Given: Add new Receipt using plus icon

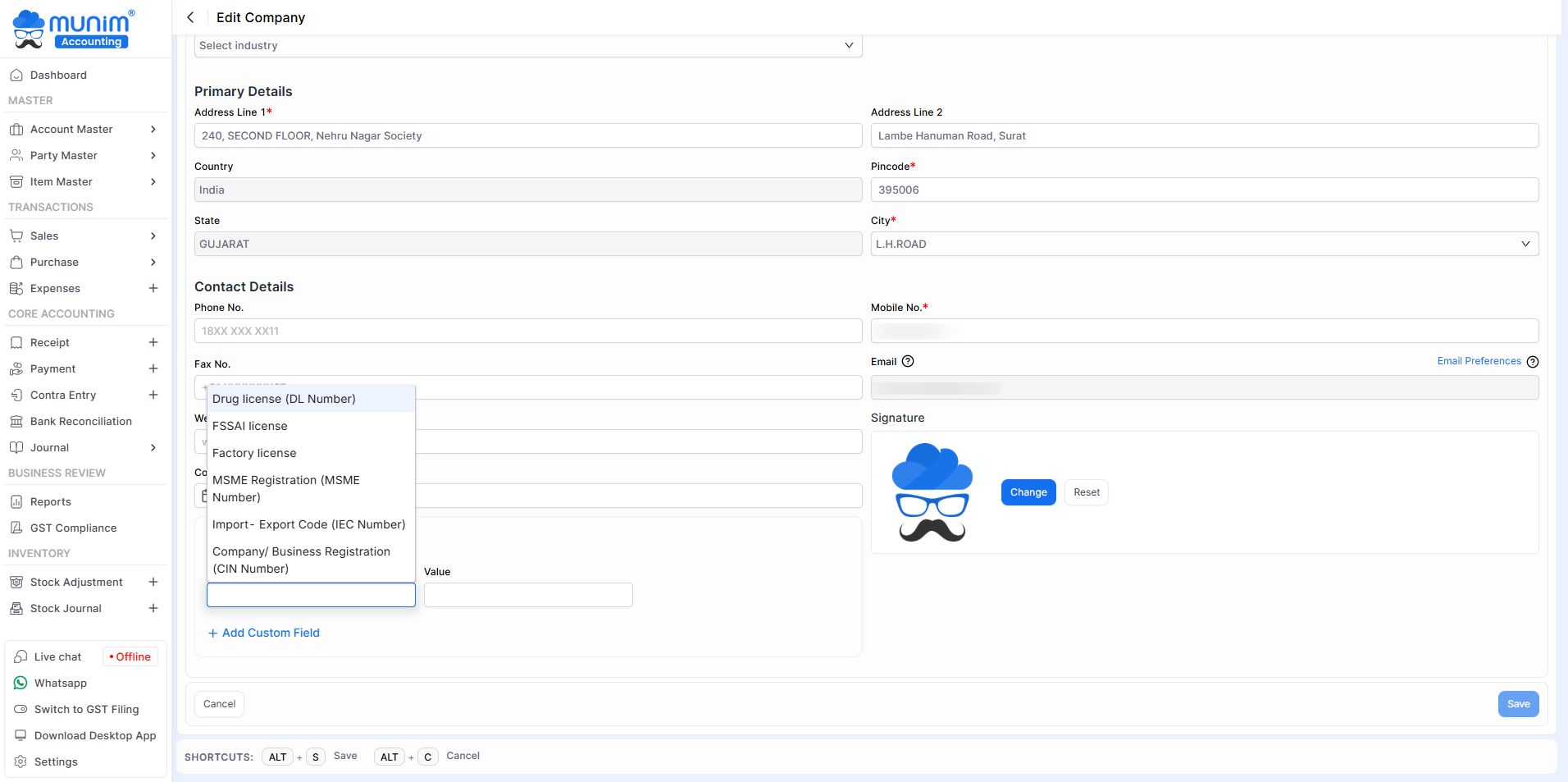Looking at the screenshot, I should click(153, 342).
